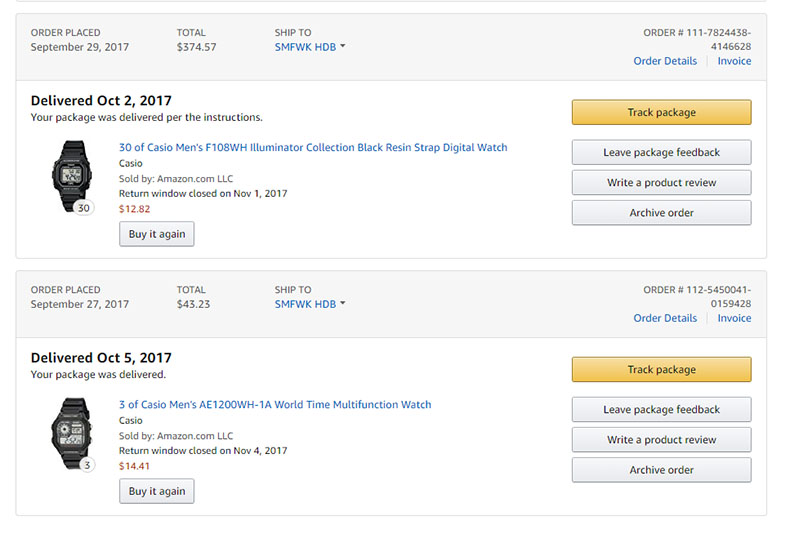Expand the SMFWK HDB dropdown for September 27 order
The height and width of the screenshot is (547, 790).
[x=310, y=304]
